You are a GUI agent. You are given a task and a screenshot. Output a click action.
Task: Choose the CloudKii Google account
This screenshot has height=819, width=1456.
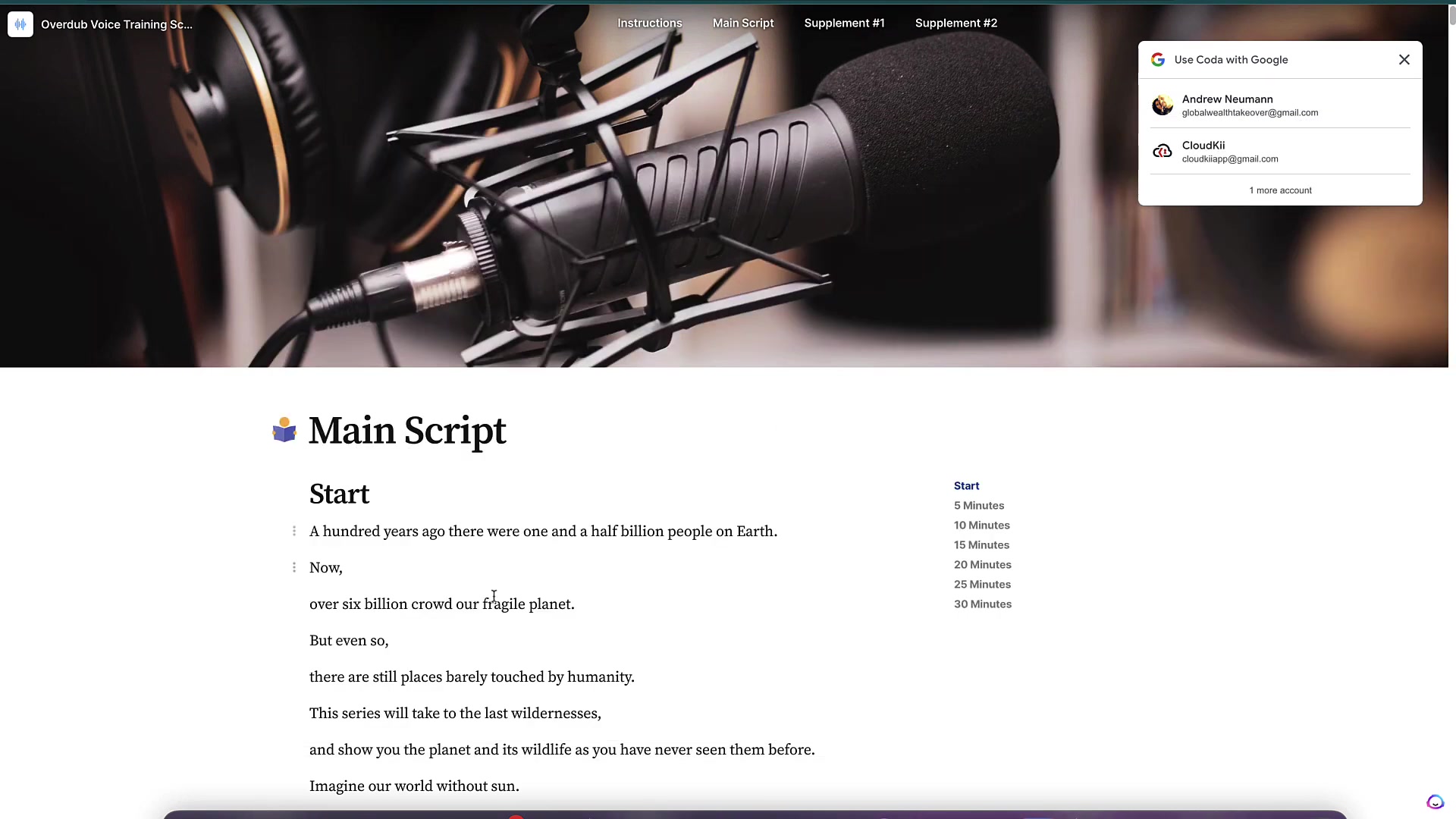tap(1280, 152)
